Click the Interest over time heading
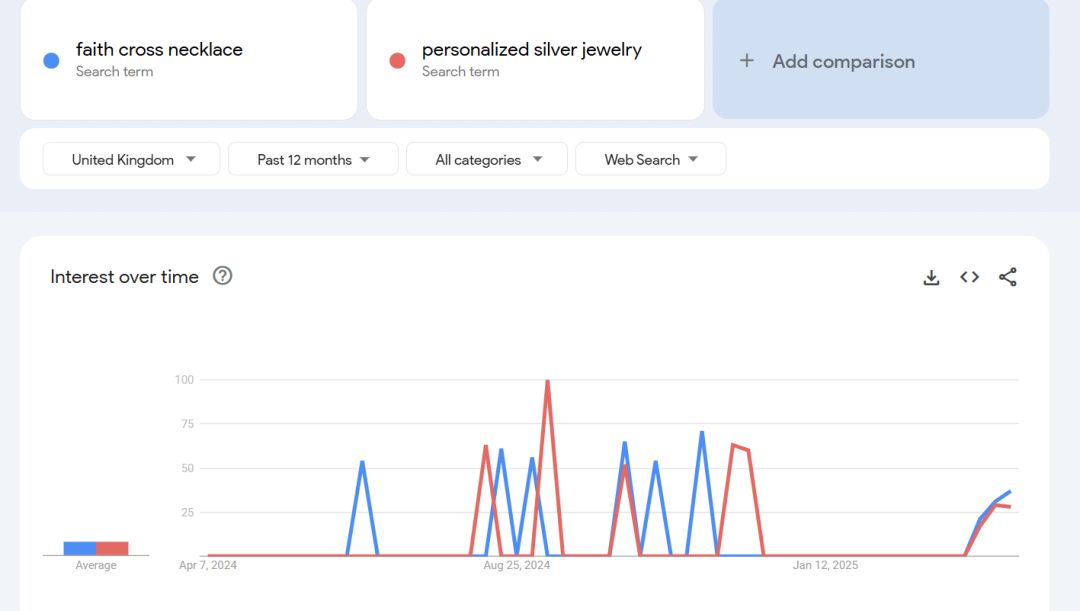Viewport: 1080px width, 611px height. pos(125,277)
